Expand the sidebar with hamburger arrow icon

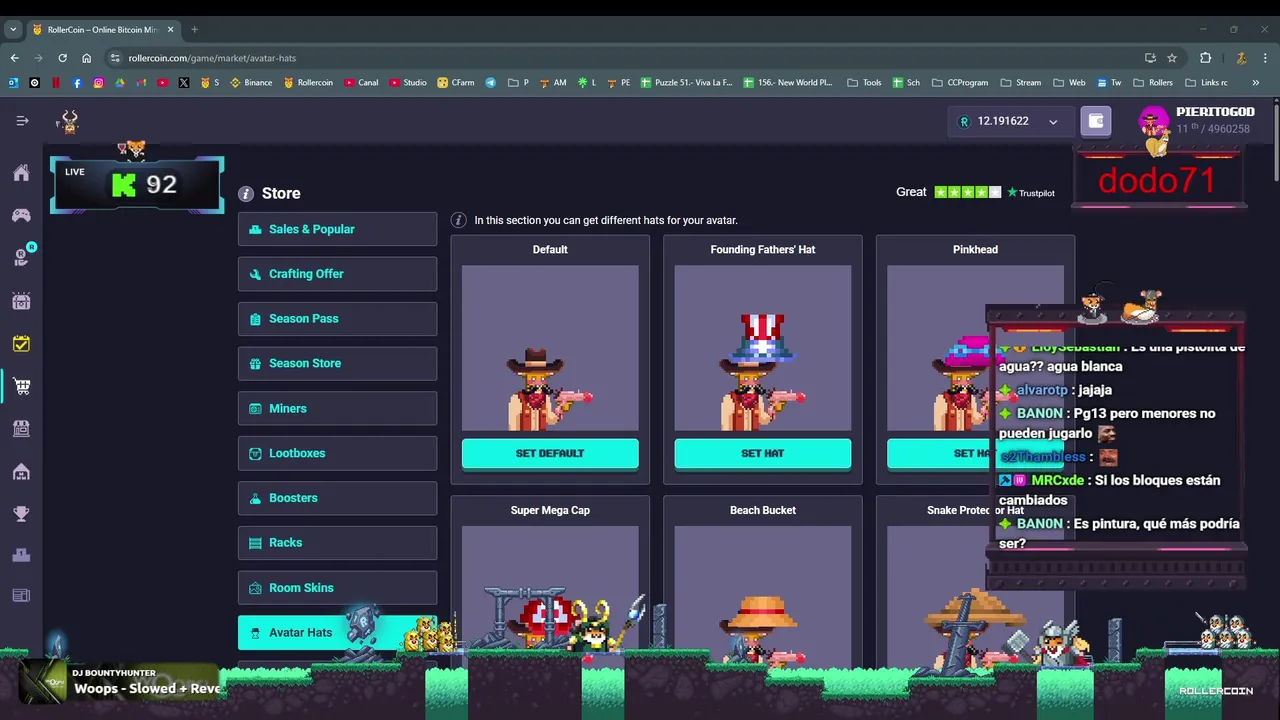22,121
